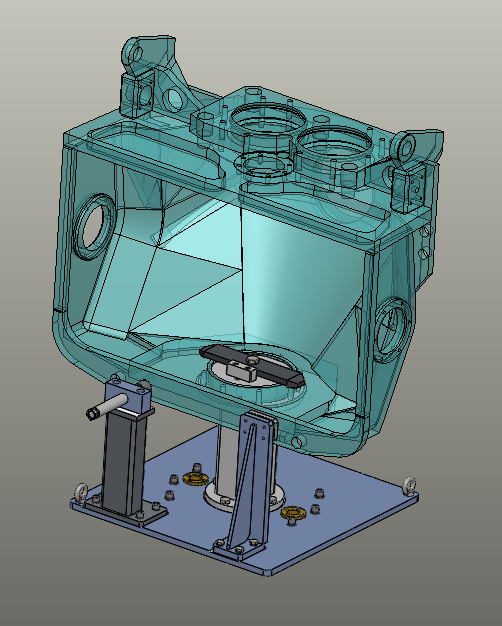The height and width of the screenshot is (626, 502).
Task: Select the eyebolt at left base plate corner
Action: coord(80,492)
